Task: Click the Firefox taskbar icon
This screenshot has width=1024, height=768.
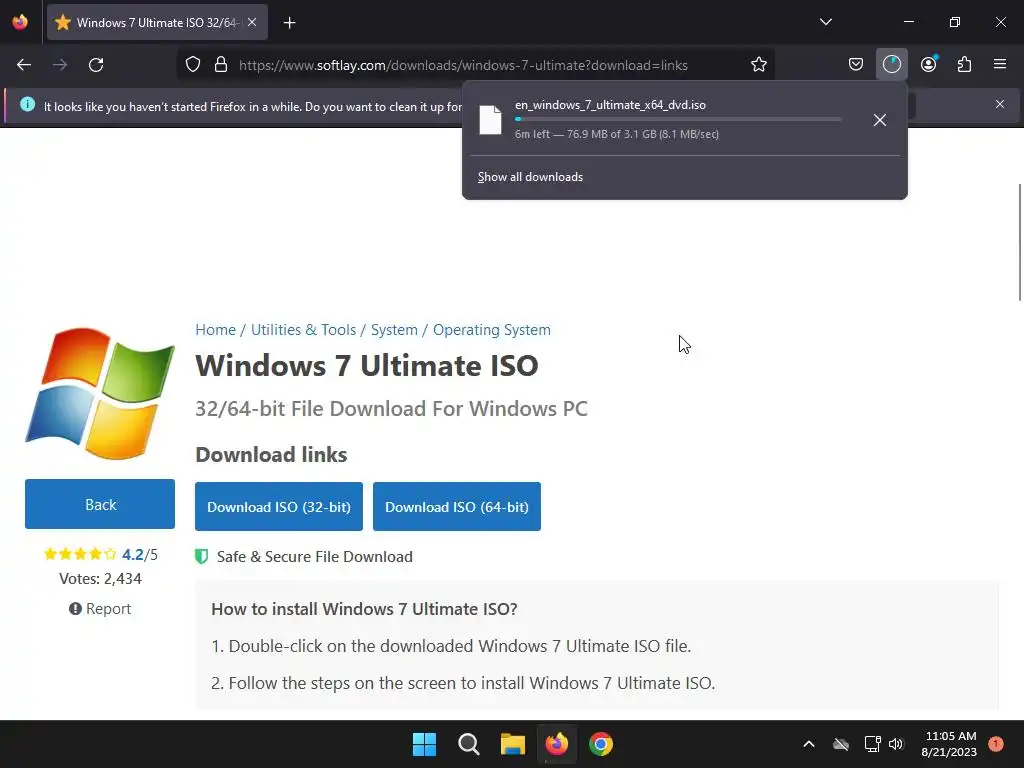Action: 556,744
